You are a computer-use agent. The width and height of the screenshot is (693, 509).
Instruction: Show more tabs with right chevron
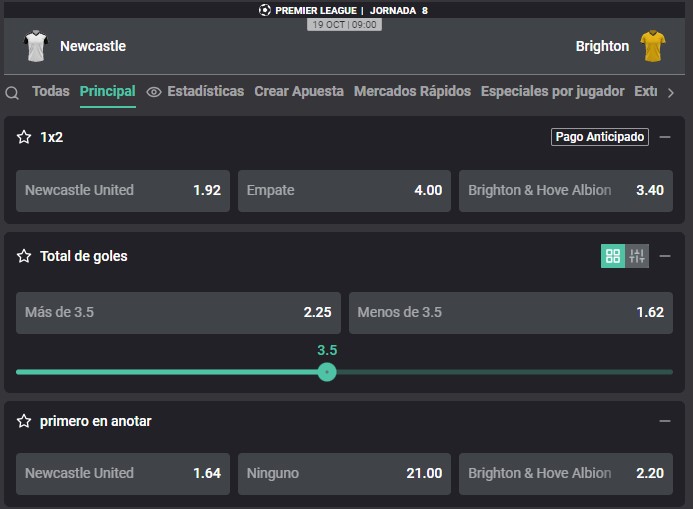671,93
